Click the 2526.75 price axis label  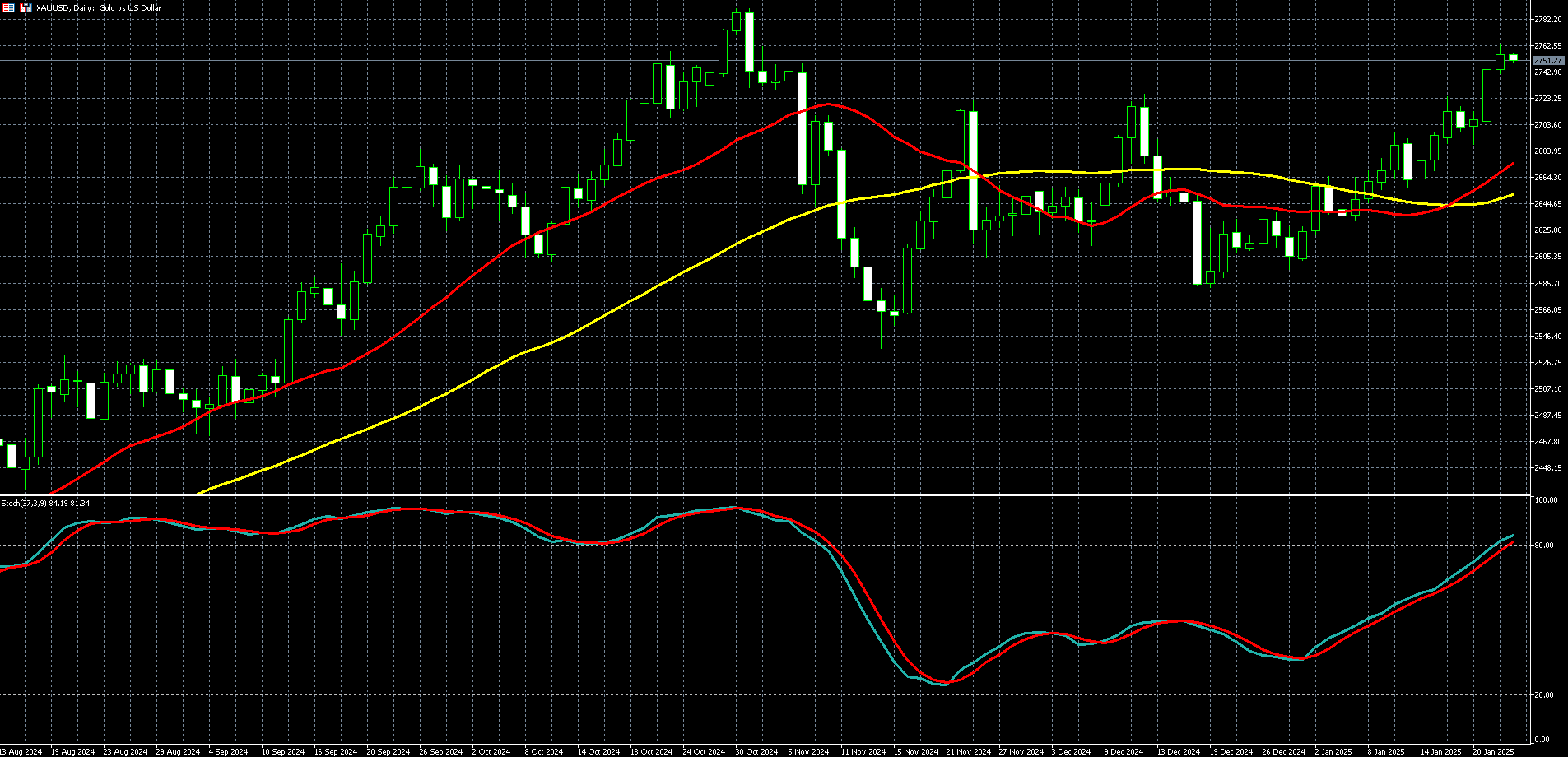pos(1548,363)
